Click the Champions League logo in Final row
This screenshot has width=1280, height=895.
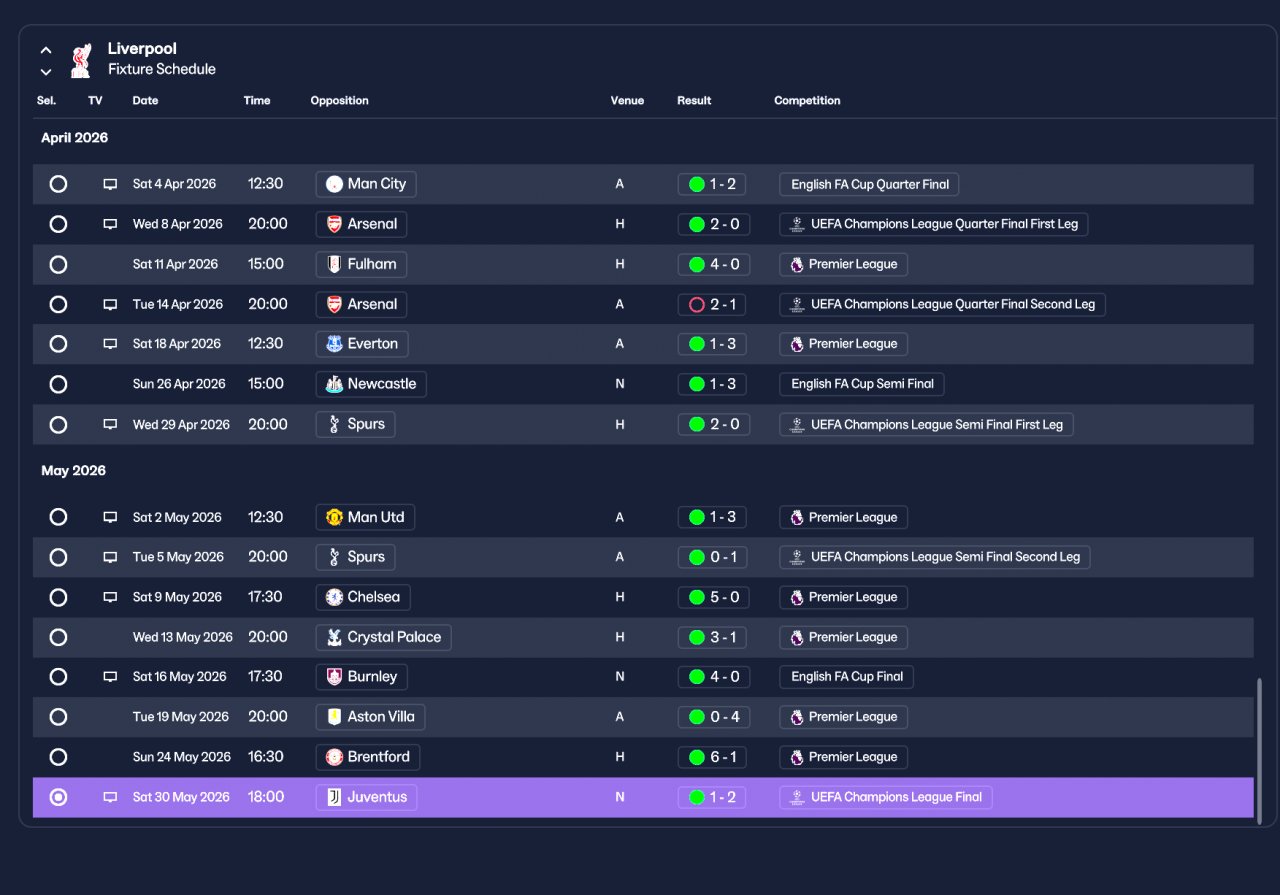click(x=797, y=797)
